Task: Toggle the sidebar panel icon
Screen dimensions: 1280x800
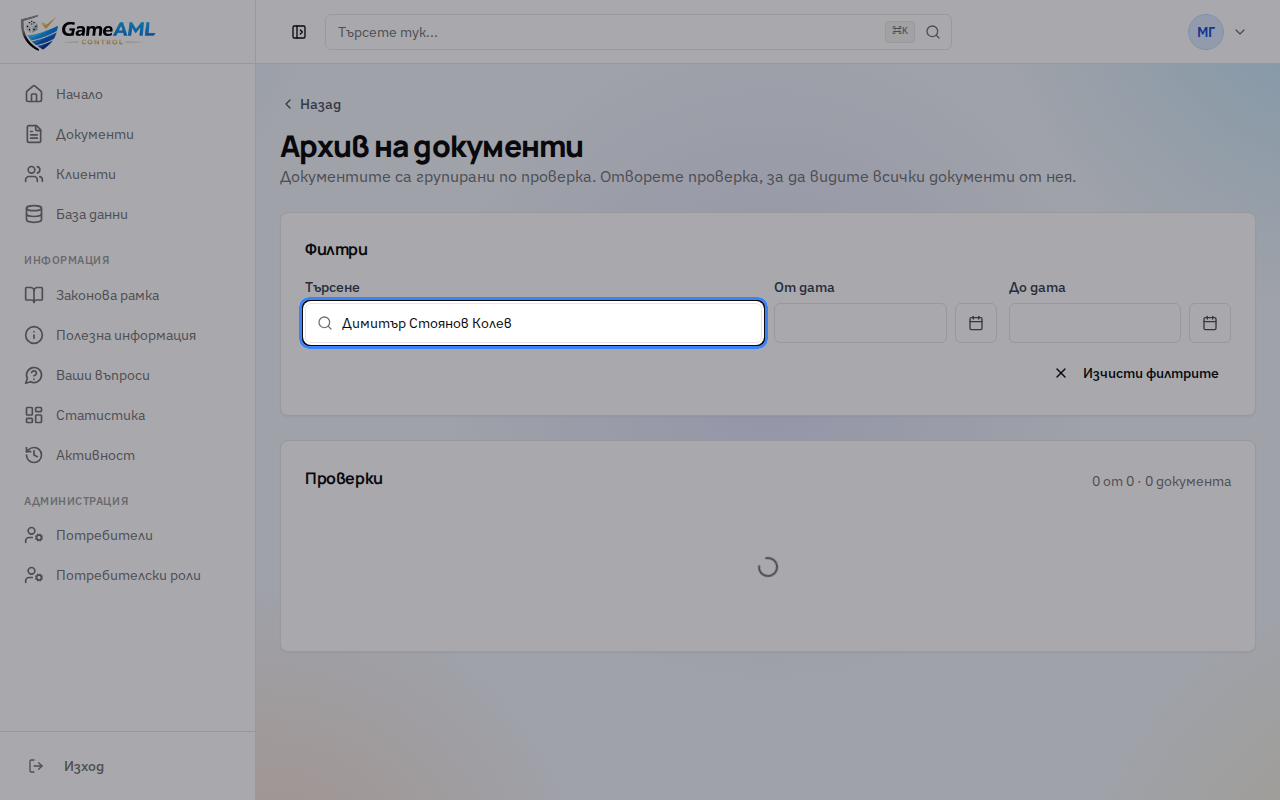Action: click(x=299, y=32)
